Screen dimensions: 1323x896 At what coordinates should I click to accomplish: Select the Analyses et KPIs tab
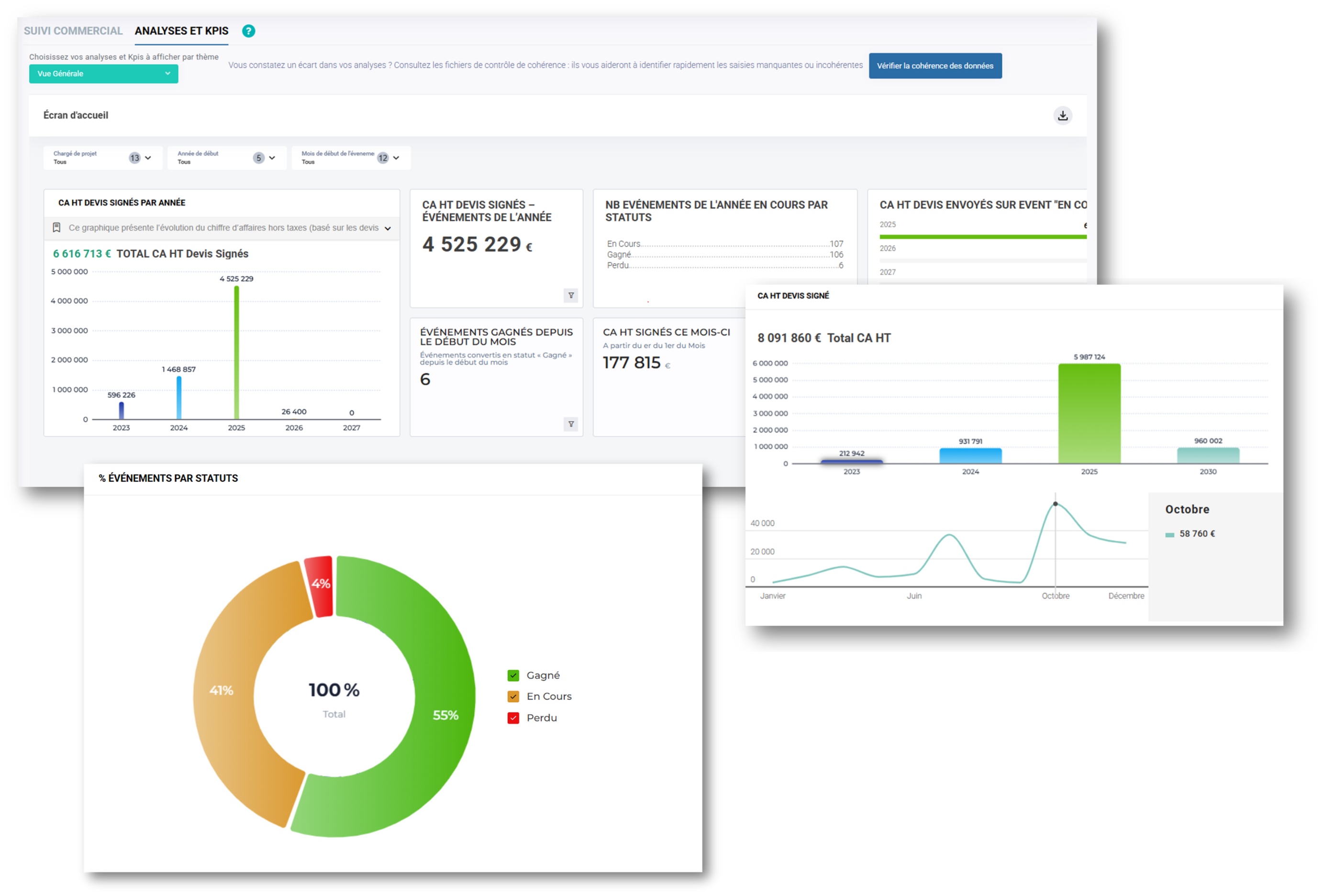tap(181, 31)
